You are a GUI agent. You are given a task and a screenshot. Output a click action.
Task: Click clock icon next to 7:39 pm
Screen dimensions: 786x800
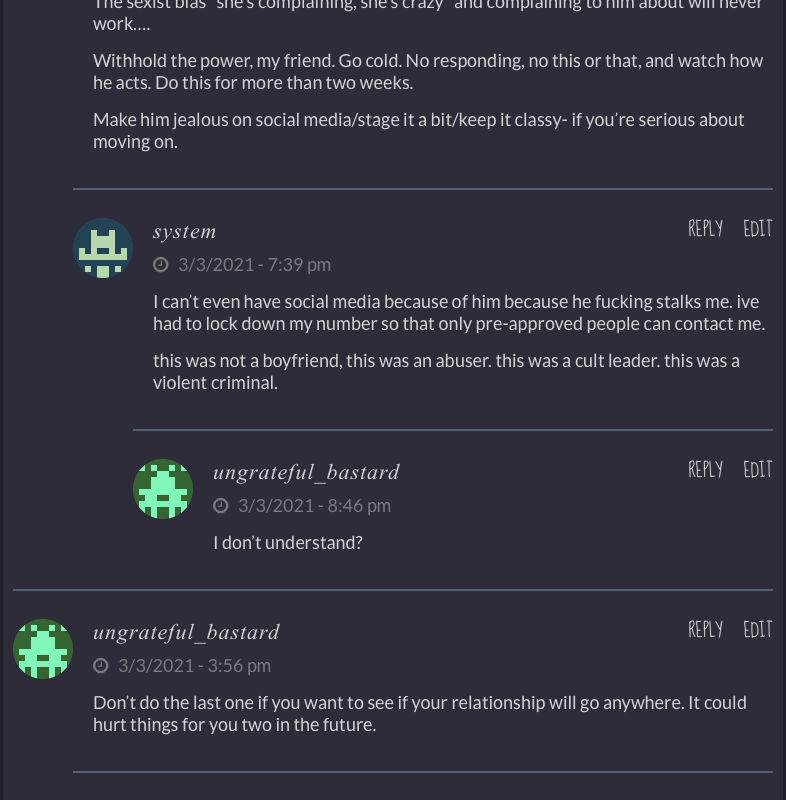coord(161,265)
